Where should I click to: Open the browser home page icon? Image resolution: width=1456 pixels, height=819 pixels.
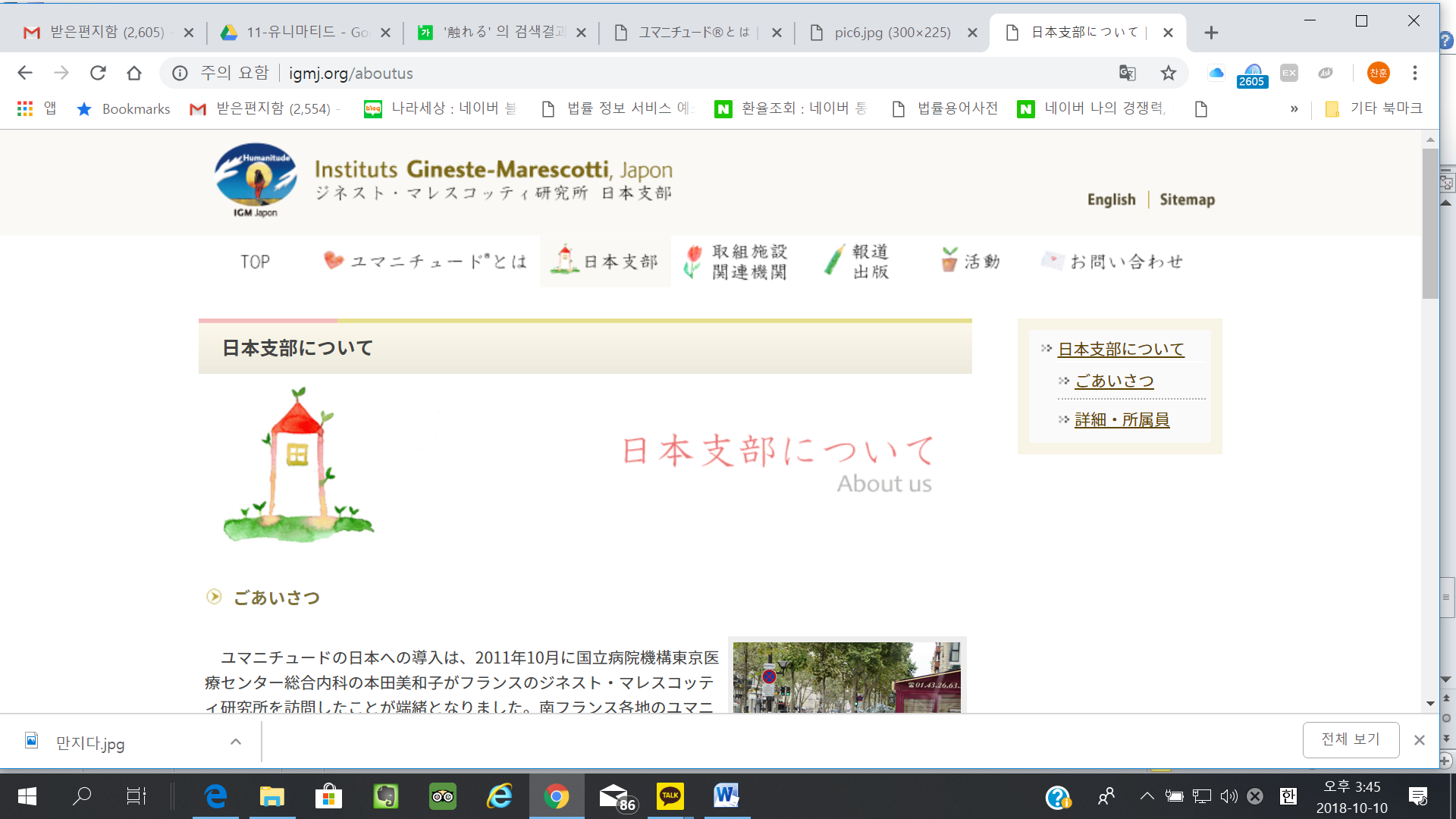pyautogui.click(x=134, y=73)
